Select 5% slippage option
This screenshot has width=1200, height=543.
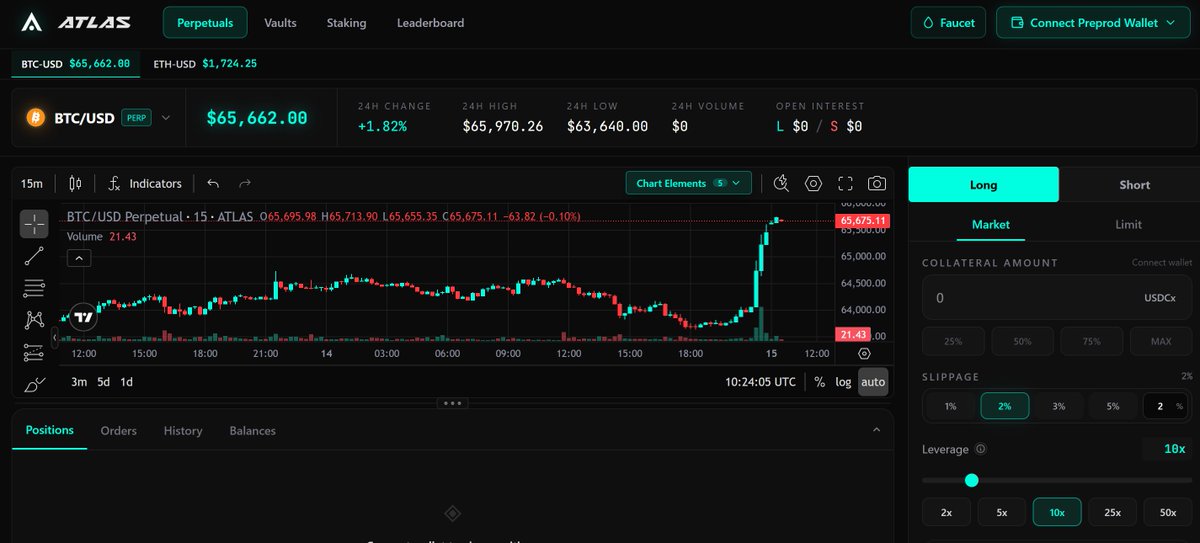coord(1113,406)
